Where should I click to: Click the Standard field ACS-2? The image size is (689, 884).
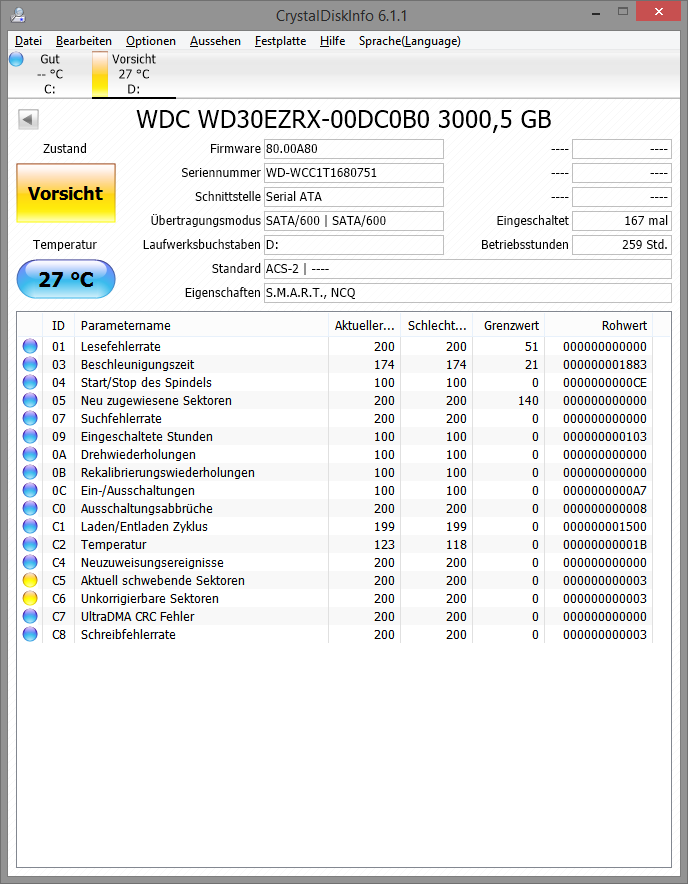(x=467, y=269)
